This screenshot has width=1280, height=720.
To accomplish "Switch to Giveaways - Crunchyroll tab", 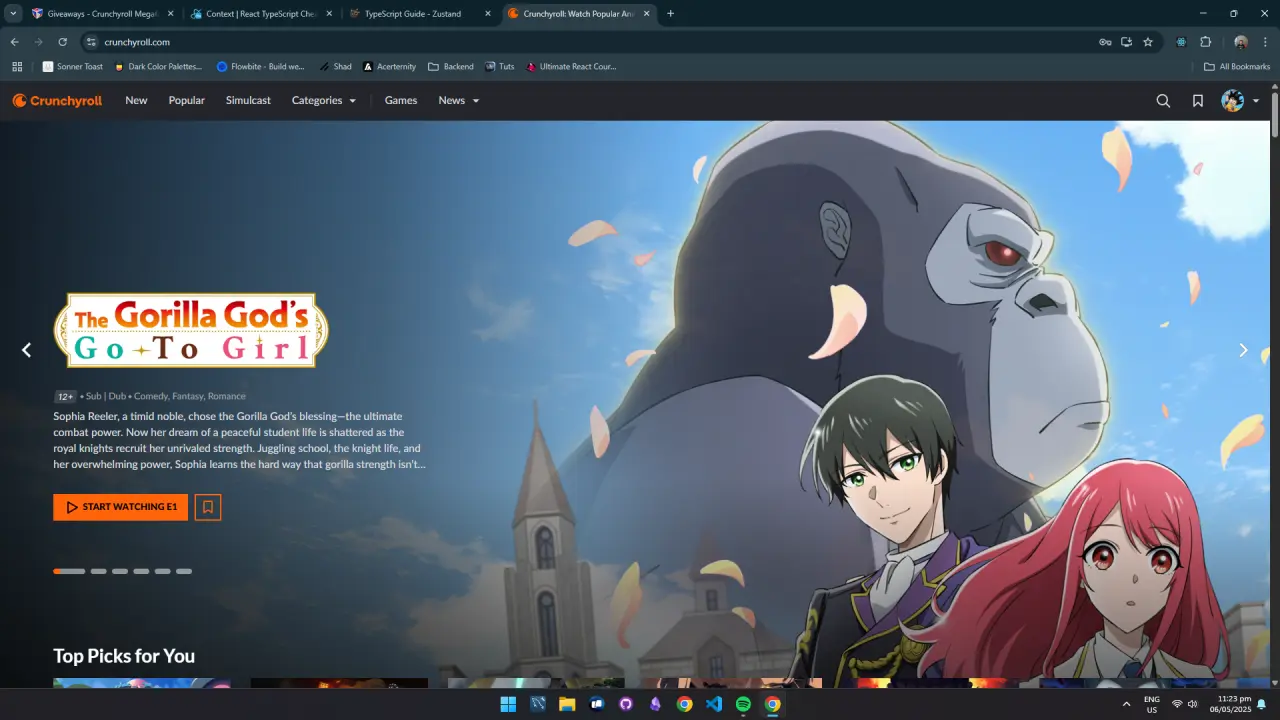I will (103, 14).
